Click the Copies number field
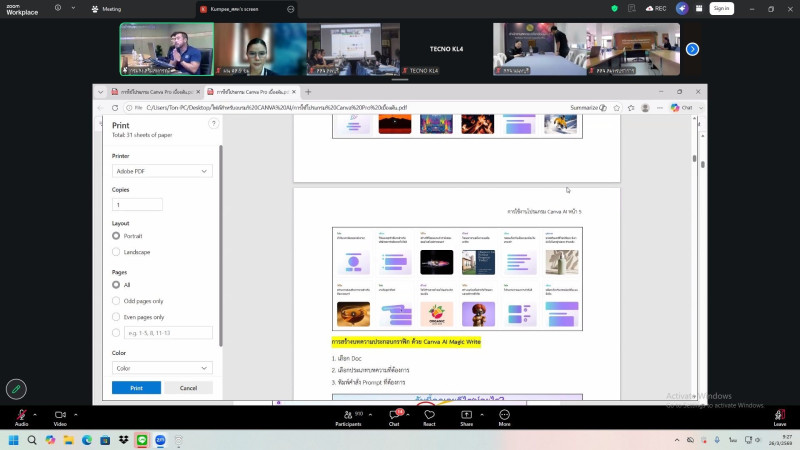 coord(137,204)
